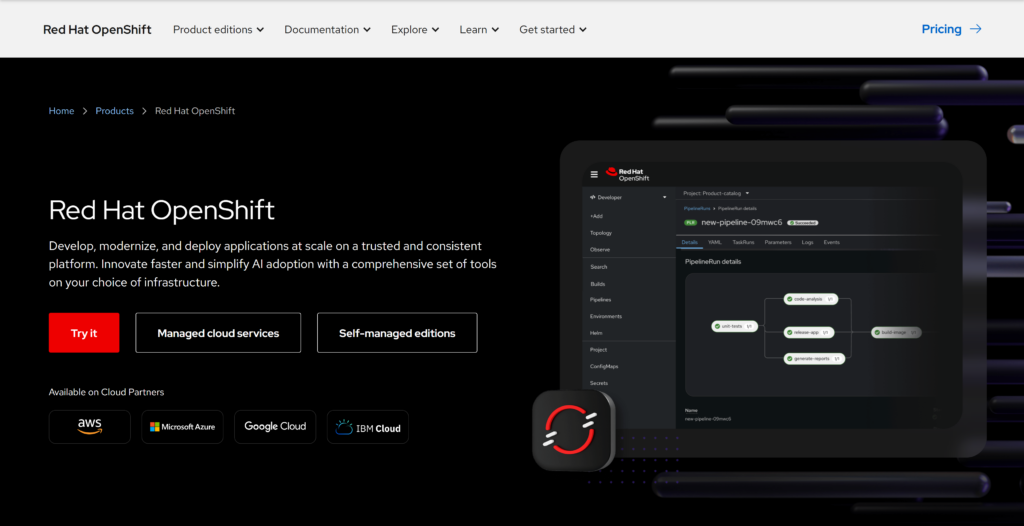This screenshot has width=1024, height=526.
Task: Click the new-pipeline-09mwc6 heading
Action: (x=741, y=222)
